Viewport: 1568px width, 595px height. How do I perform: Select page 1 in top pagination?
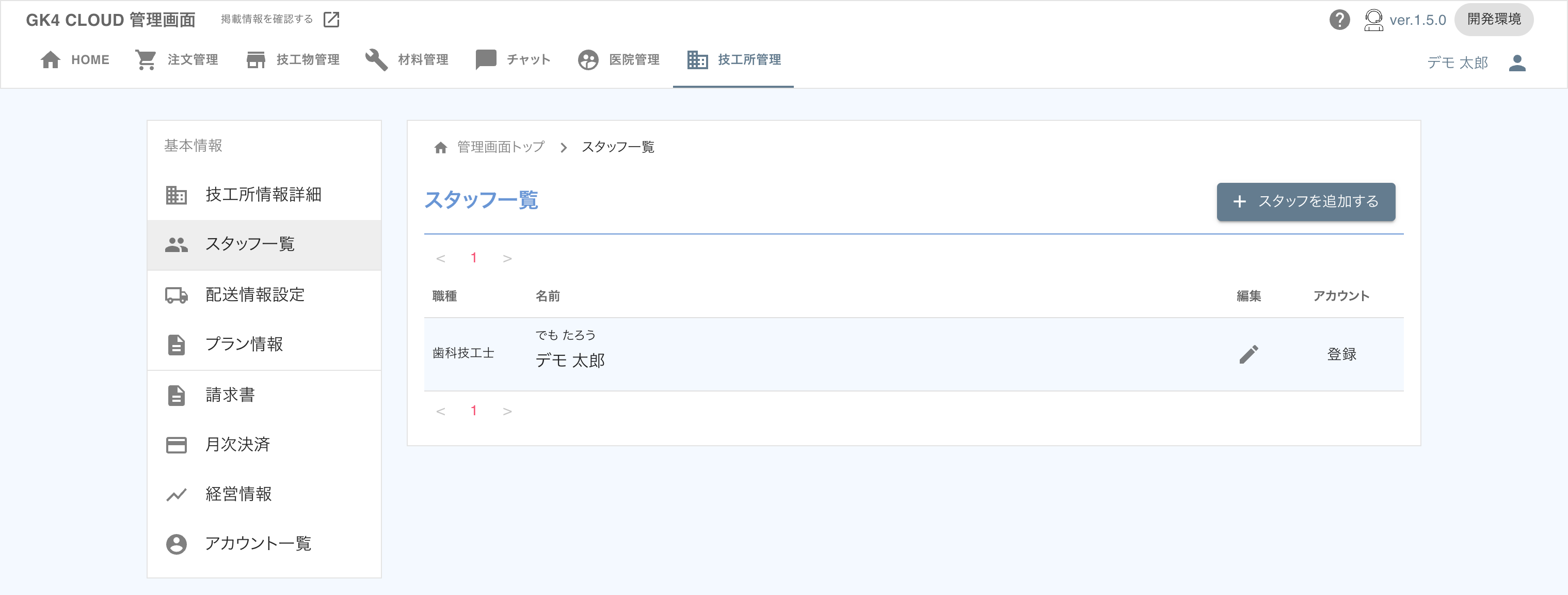(x=474, y=258)
